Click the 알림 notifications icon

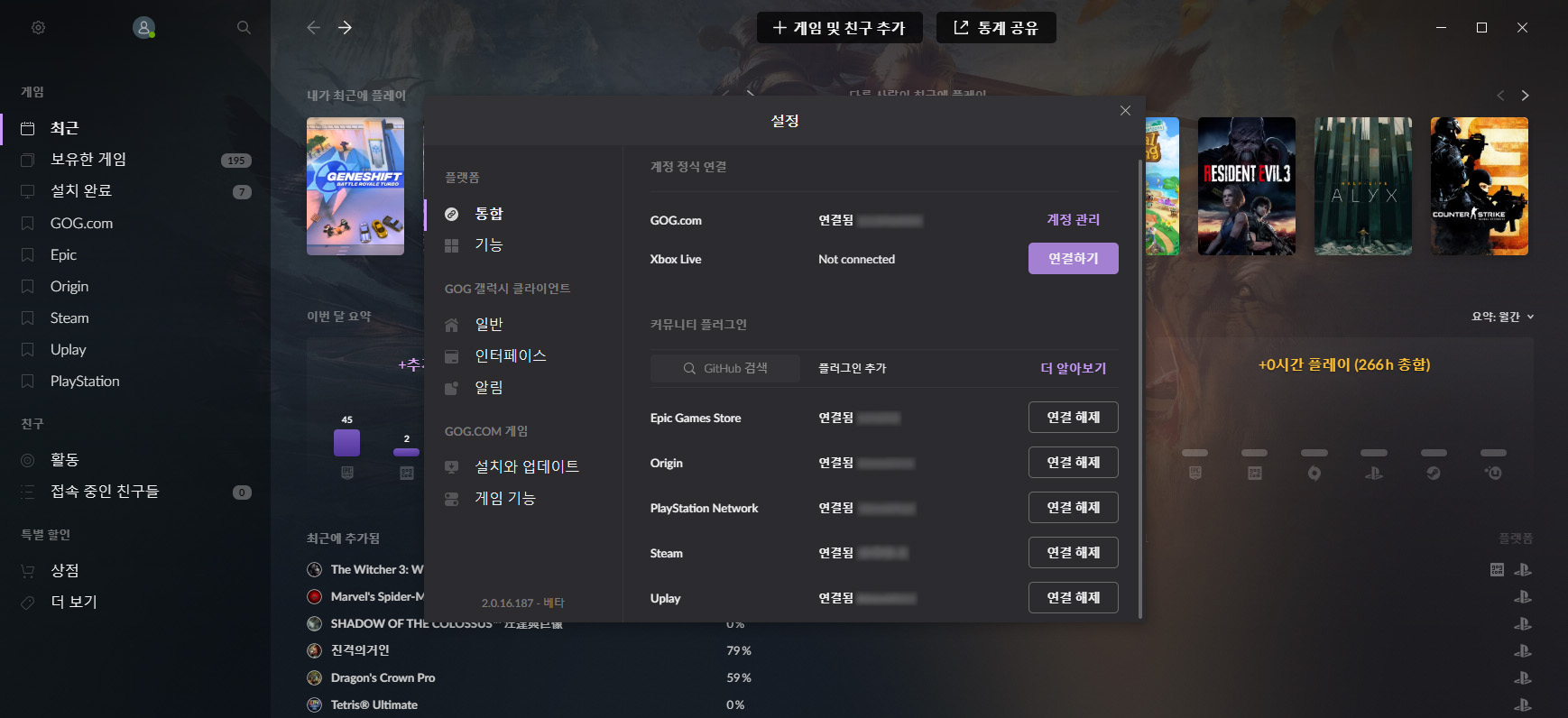[452, 388]
